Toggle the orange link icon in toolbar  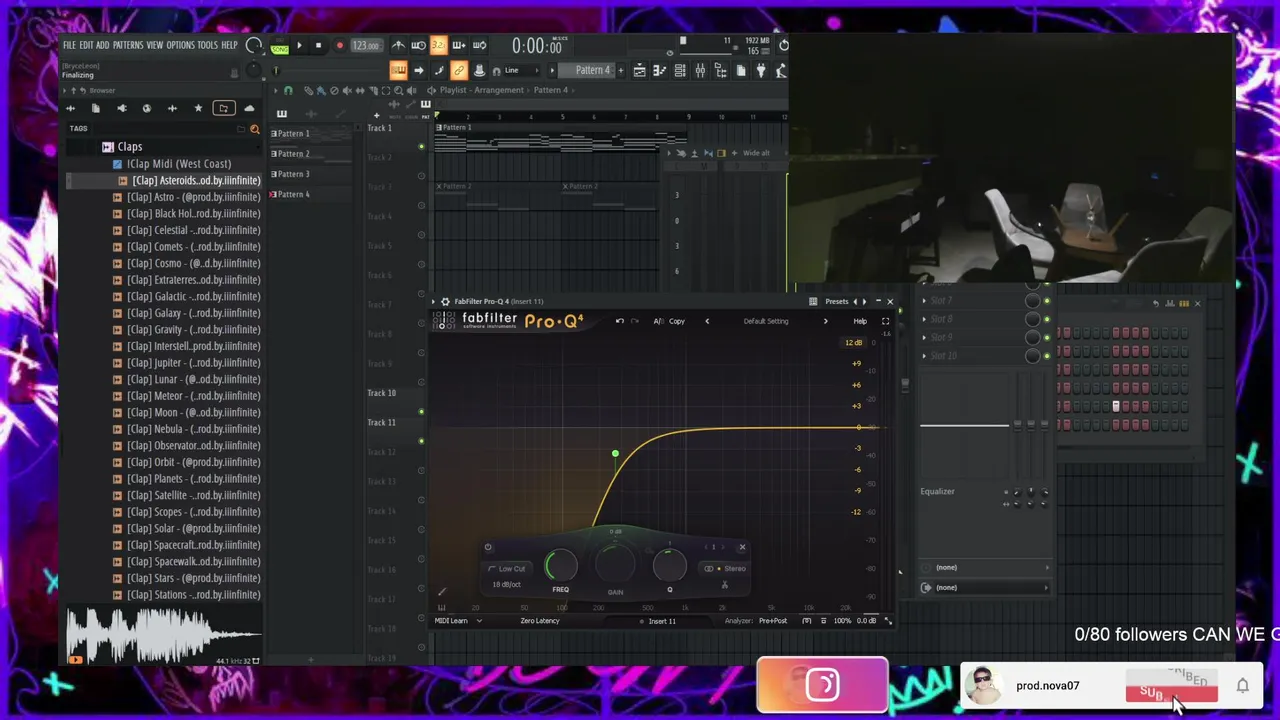point(458,70)
